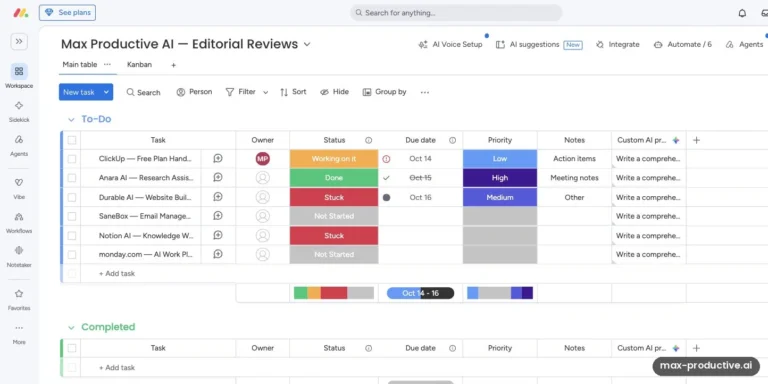Expand the left sidebar arrows button
768x384 pixels.
pyautogui.click(x=19, y=42)
